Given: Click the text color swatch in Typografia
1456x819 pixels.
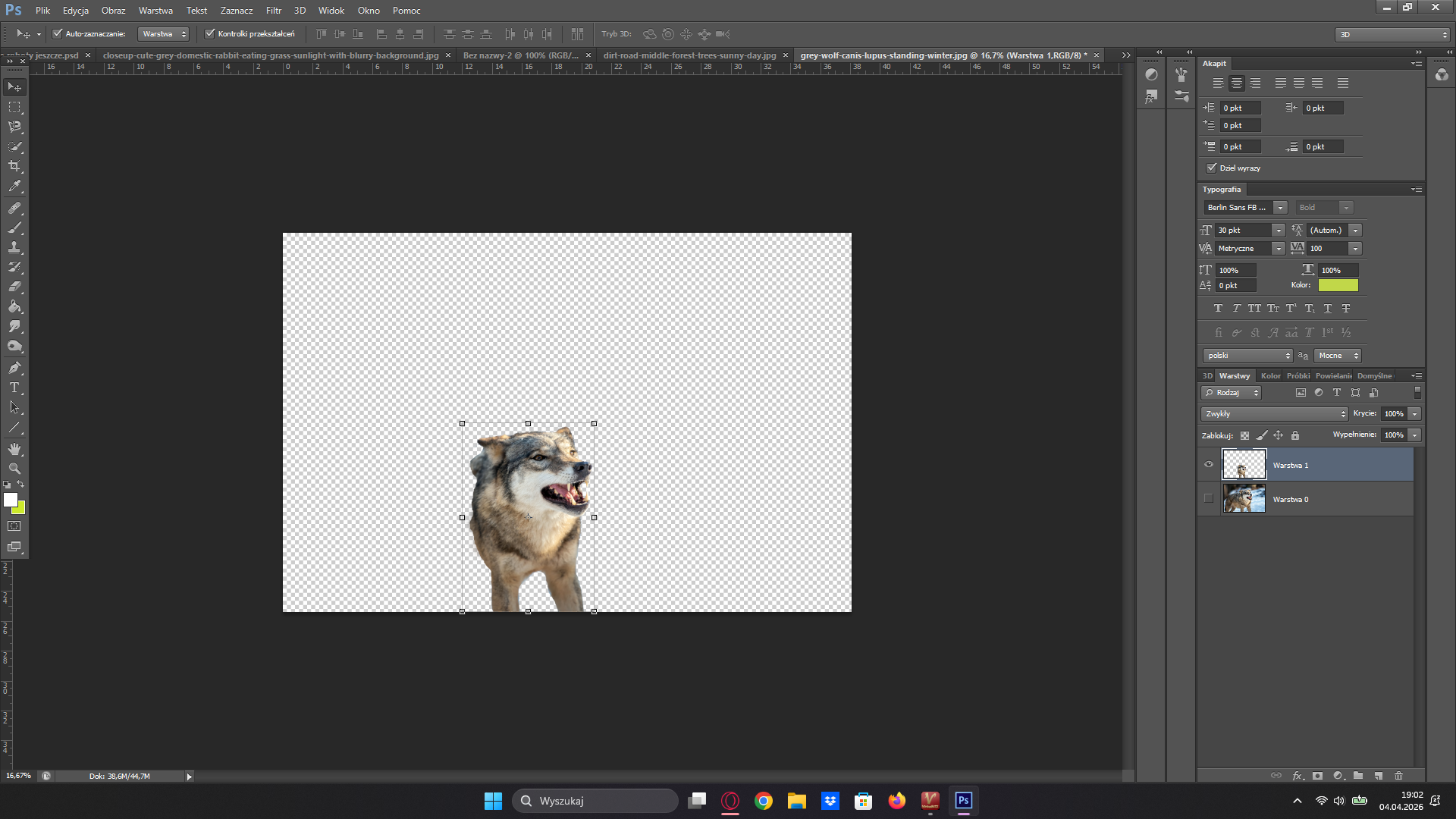Looking at the screenshot, I should [x=1338, y=285].
